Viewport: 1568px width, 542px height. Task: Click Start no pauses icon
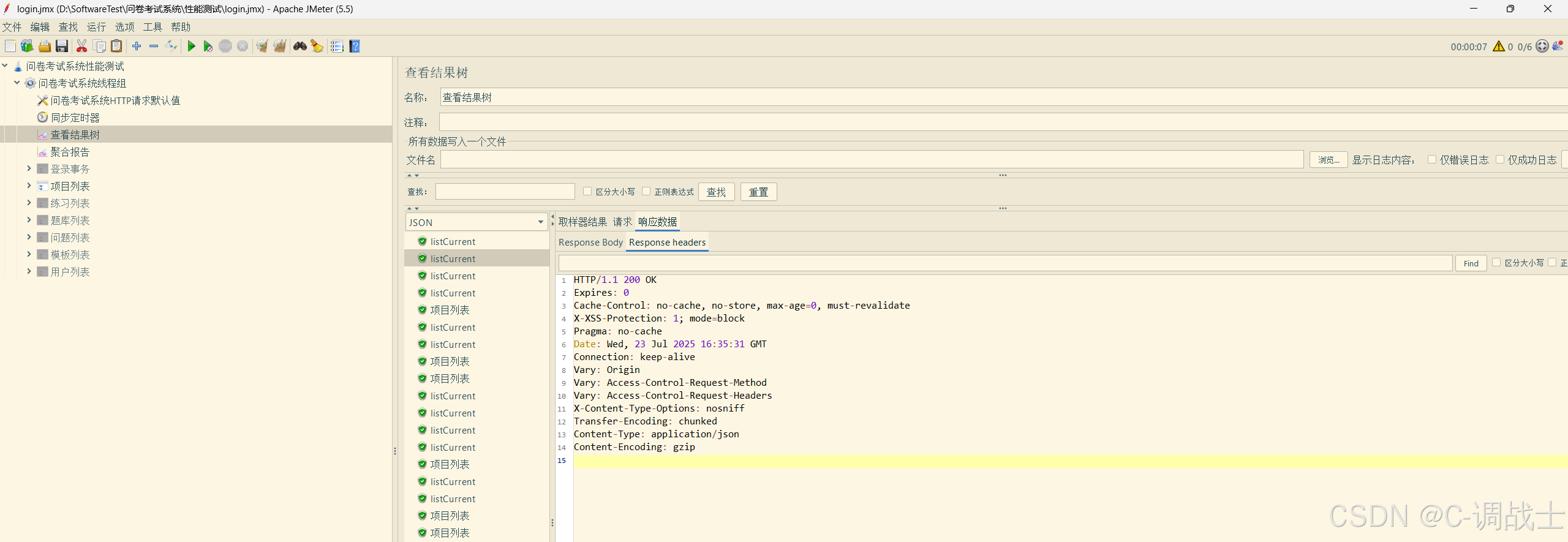pos(208,47)
